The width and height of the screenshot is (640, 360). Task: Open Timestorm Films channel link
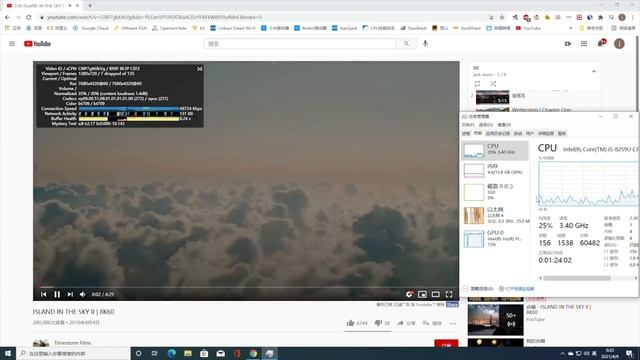pyautogui.click(x=73, y=343)
